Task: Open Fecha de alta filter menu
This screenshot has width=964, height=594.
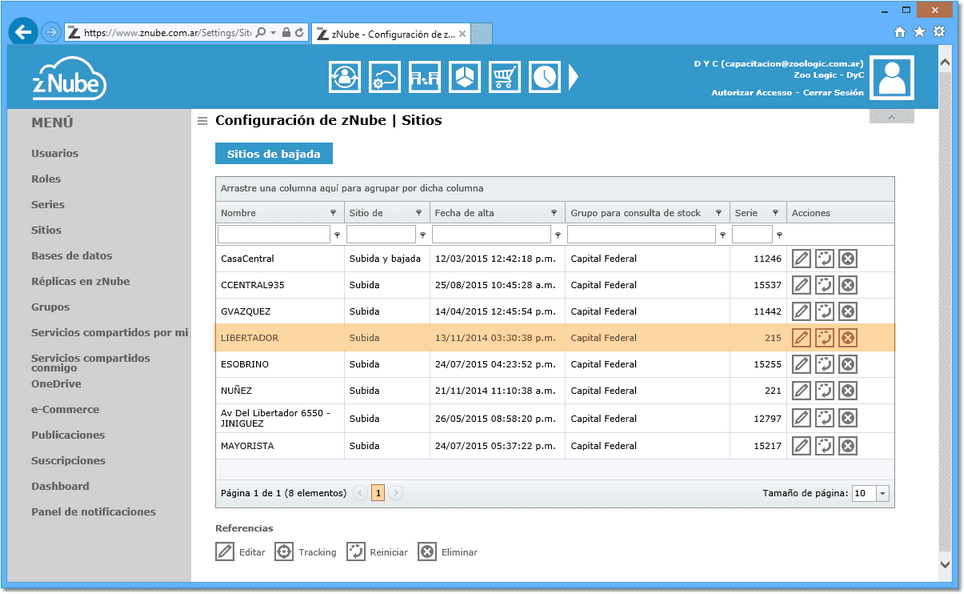Action: pyautogui.click(x=554, y=213)
